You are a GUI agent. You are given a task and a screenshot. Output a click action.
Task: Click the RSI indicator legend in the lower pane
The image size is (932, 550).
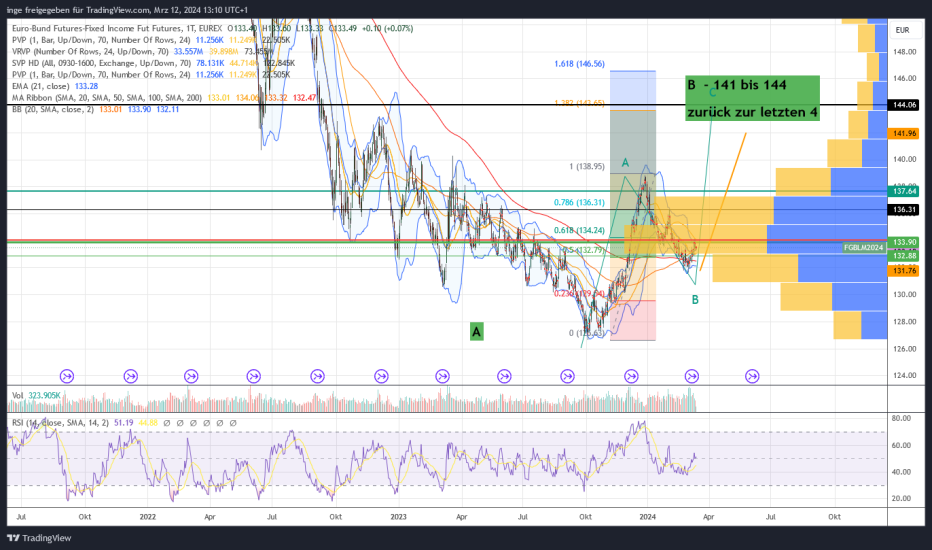[60, 424]
